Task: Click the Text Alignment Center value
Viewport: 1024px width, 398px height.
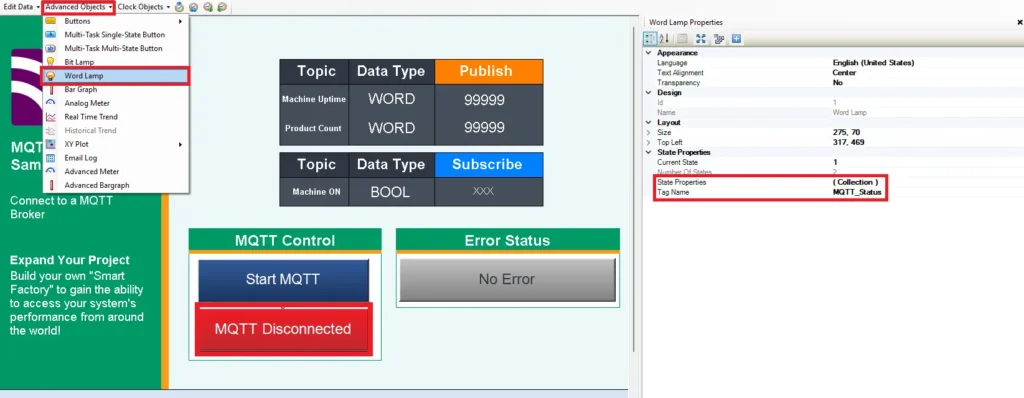Action: pos(844,73)
